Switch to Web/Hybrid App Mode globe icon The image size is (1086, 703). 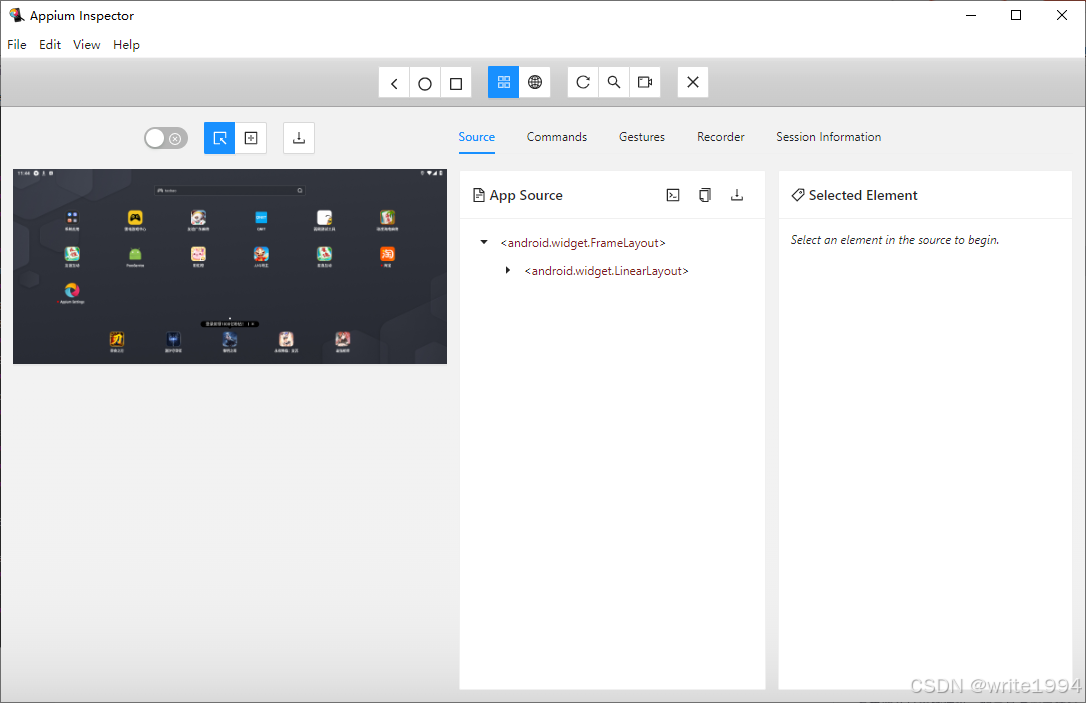[535, 82]
